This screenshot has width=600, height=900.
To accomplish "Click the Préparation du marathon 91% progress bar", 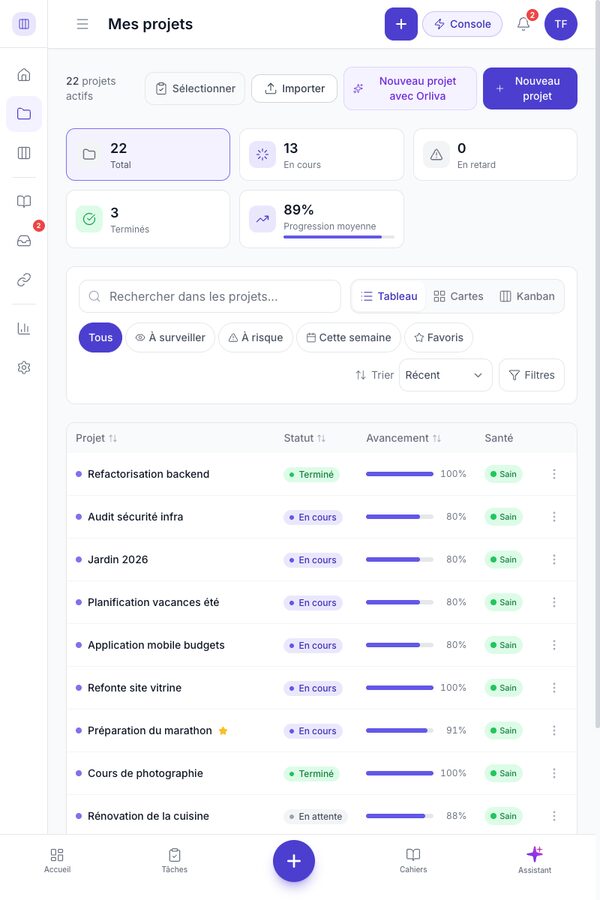I will [400, 731].
